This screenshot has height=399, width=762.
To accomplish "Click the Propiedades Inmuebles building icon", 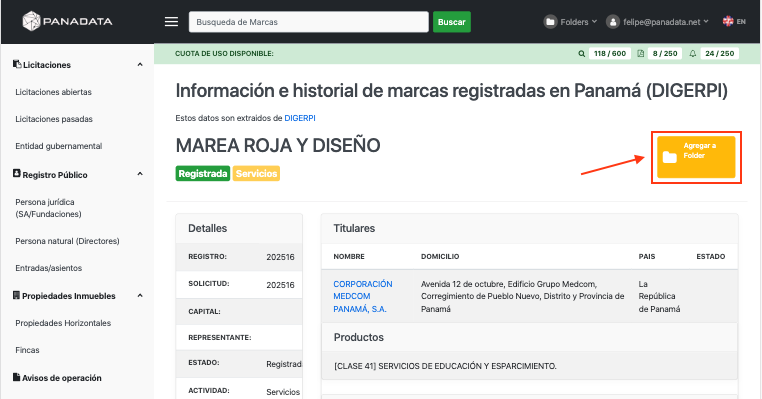I will 17,295.
